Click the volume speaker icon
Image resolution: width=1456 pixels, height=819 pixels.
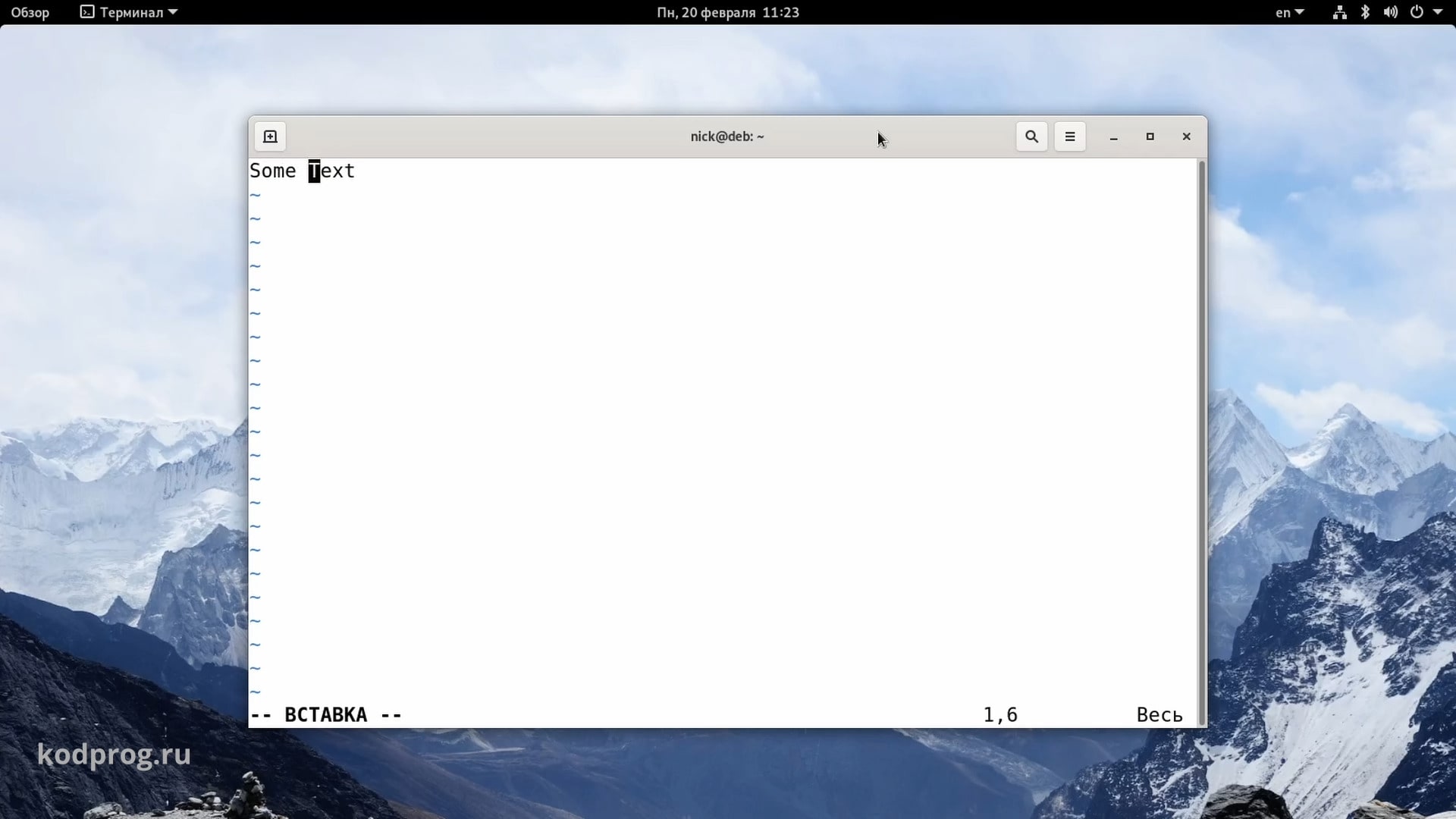pyautogui.click(x=1391, y=12)
